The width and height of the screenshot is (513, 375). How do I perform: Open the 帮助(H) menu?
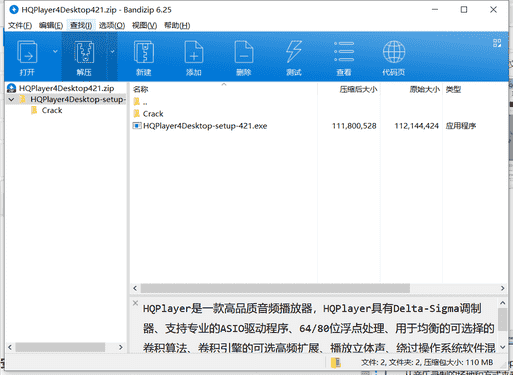(177, 26)
